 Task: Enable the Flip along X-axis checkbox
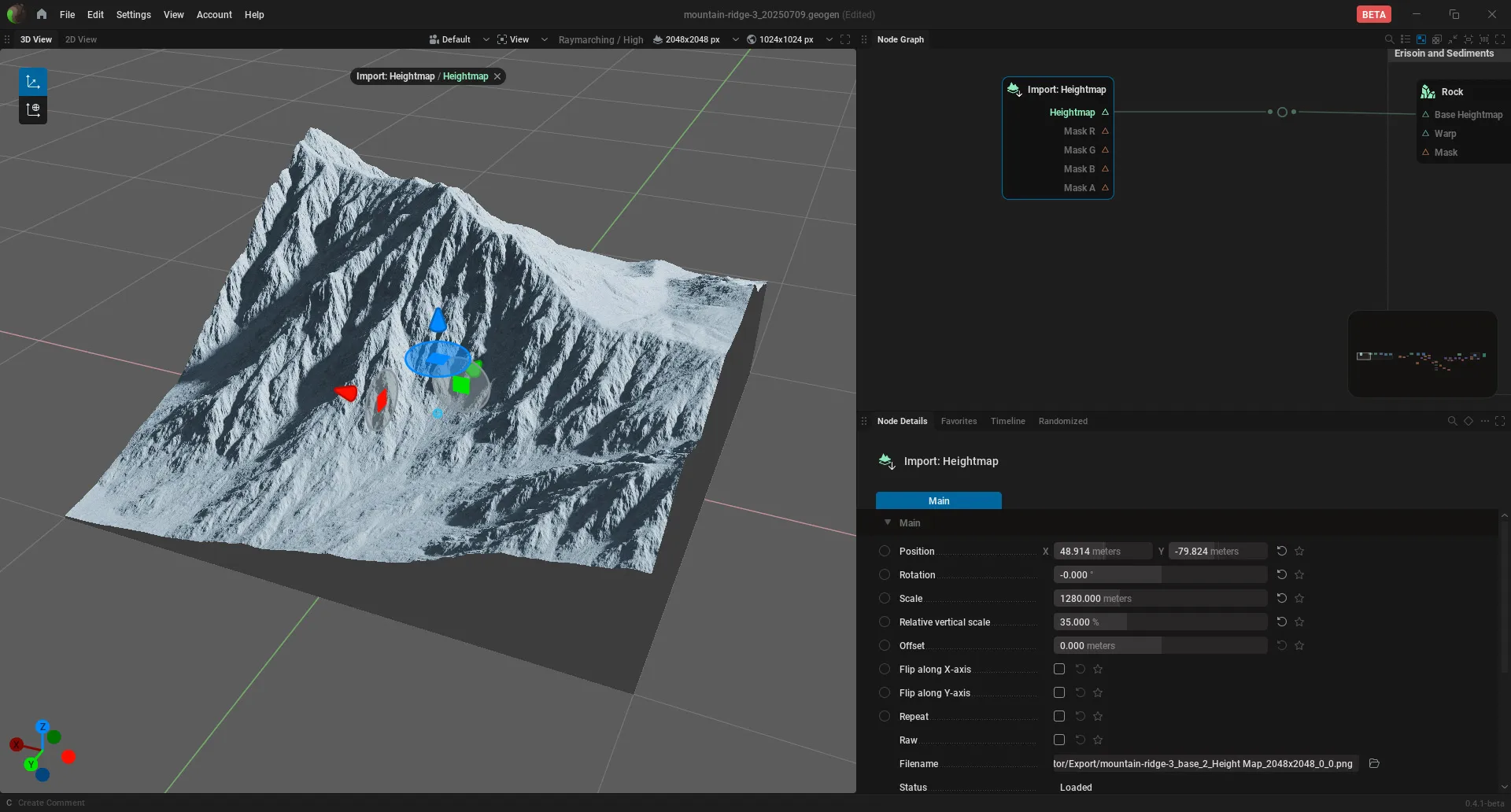[x=1059, y=669]
